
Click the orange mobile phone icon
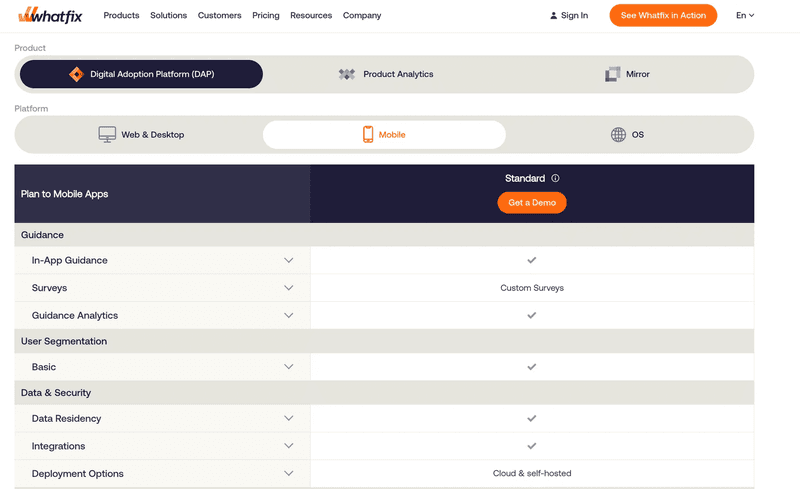(x=368, y=134)
